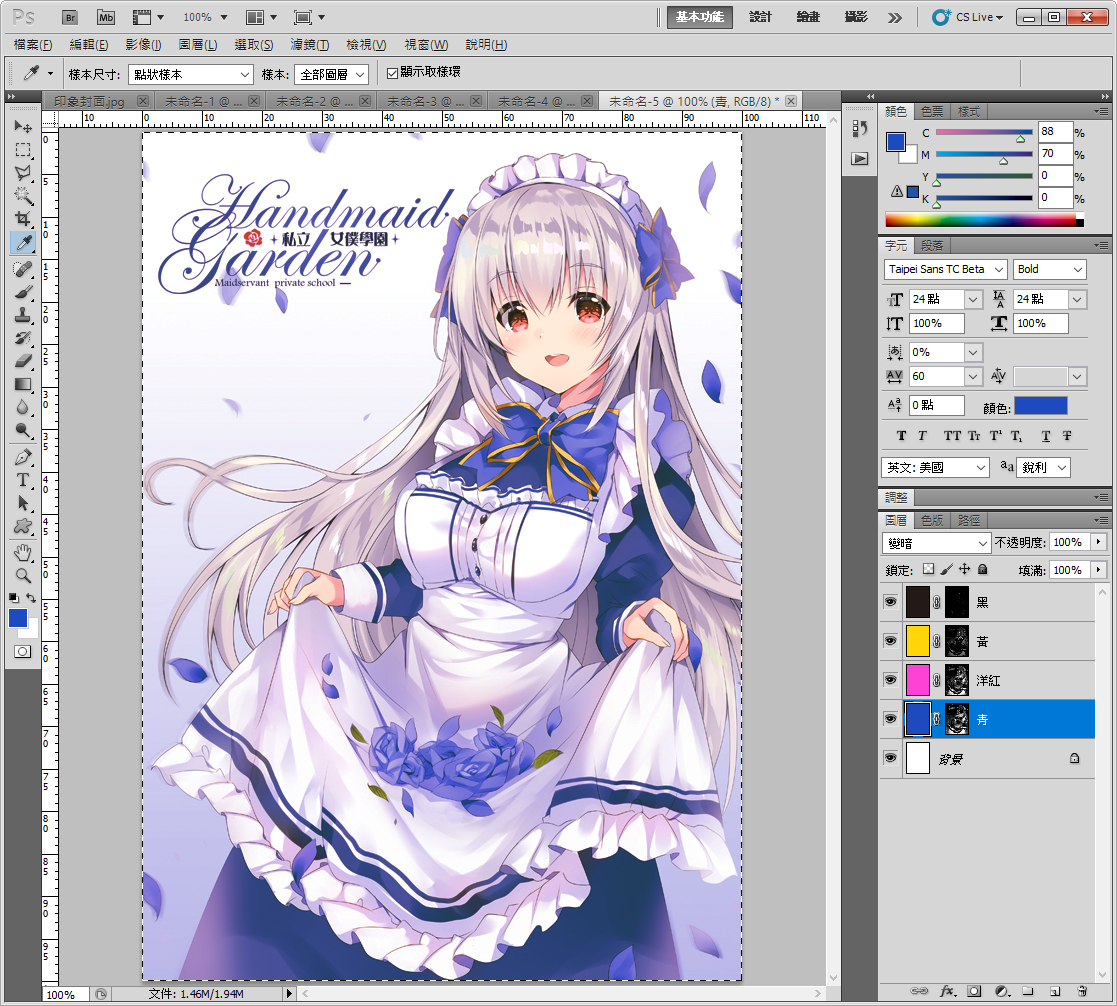Open the CS Live dropdown
This screenshot has height=1006, width=1117.
970,18
